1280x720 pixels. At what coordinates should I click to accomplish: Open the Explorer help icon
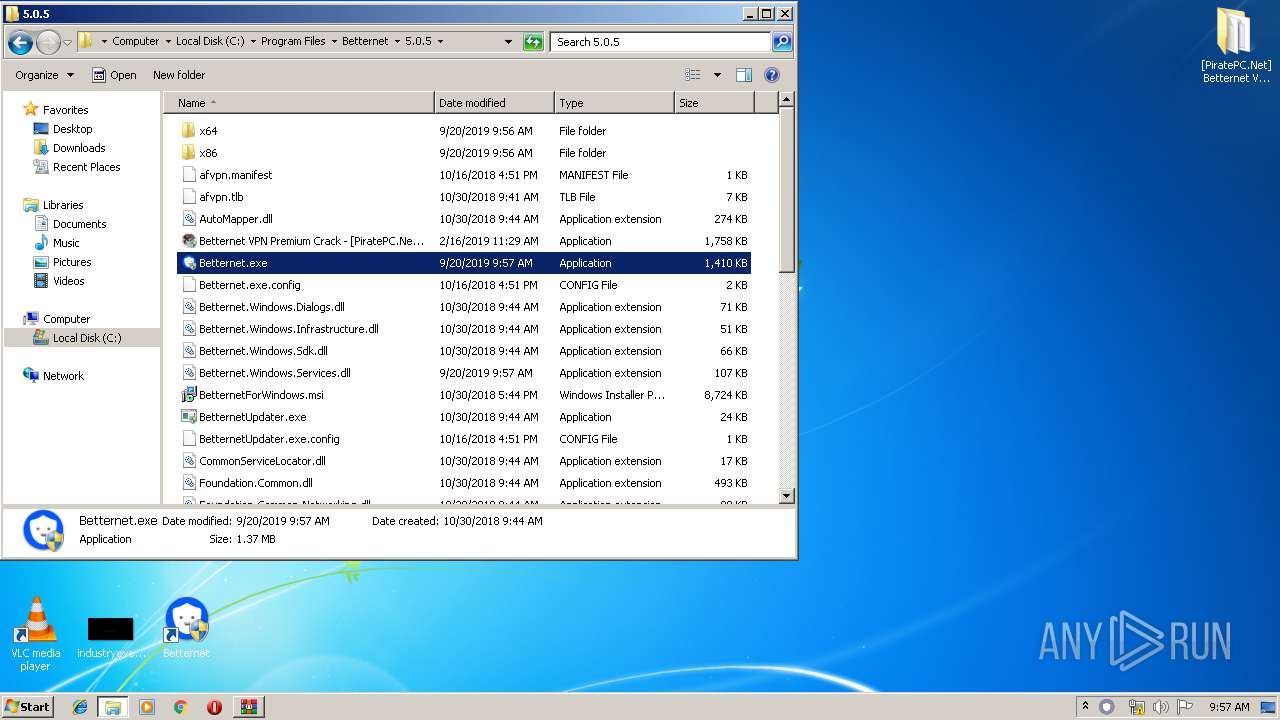coord(772,75)
